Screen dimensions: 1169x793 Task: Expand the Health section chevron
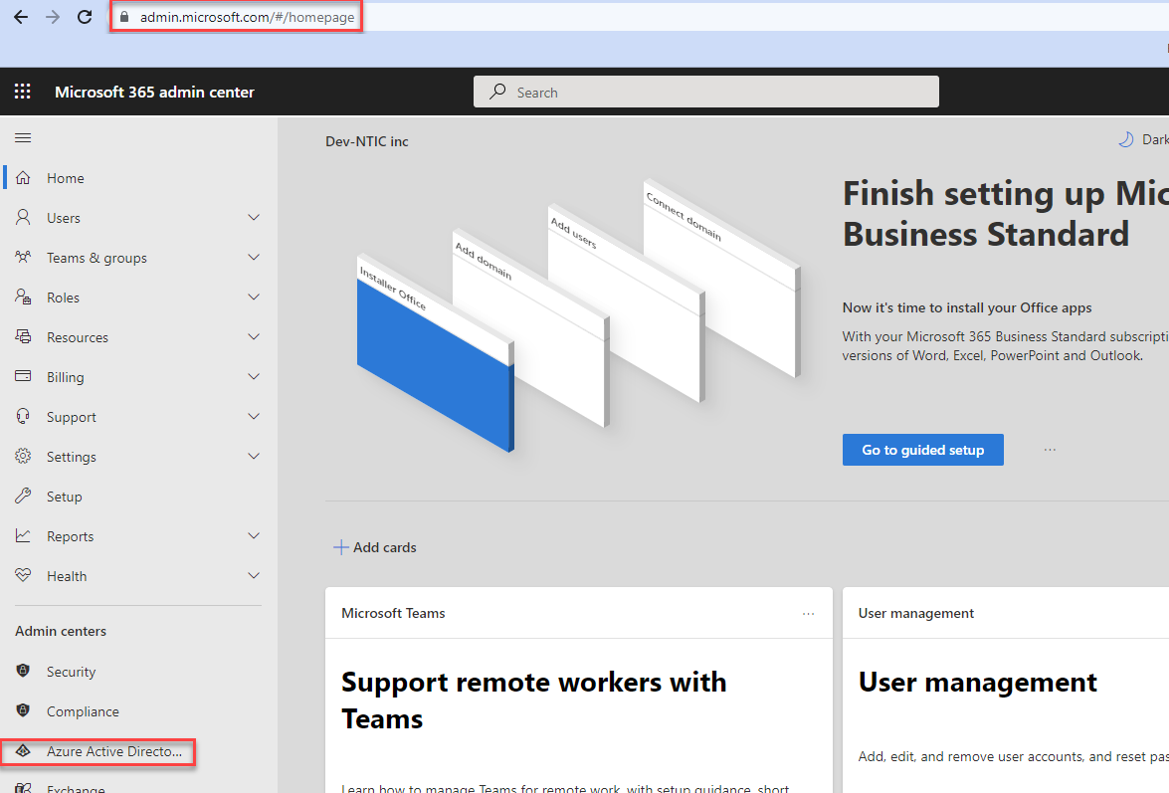tap(253, 575)
